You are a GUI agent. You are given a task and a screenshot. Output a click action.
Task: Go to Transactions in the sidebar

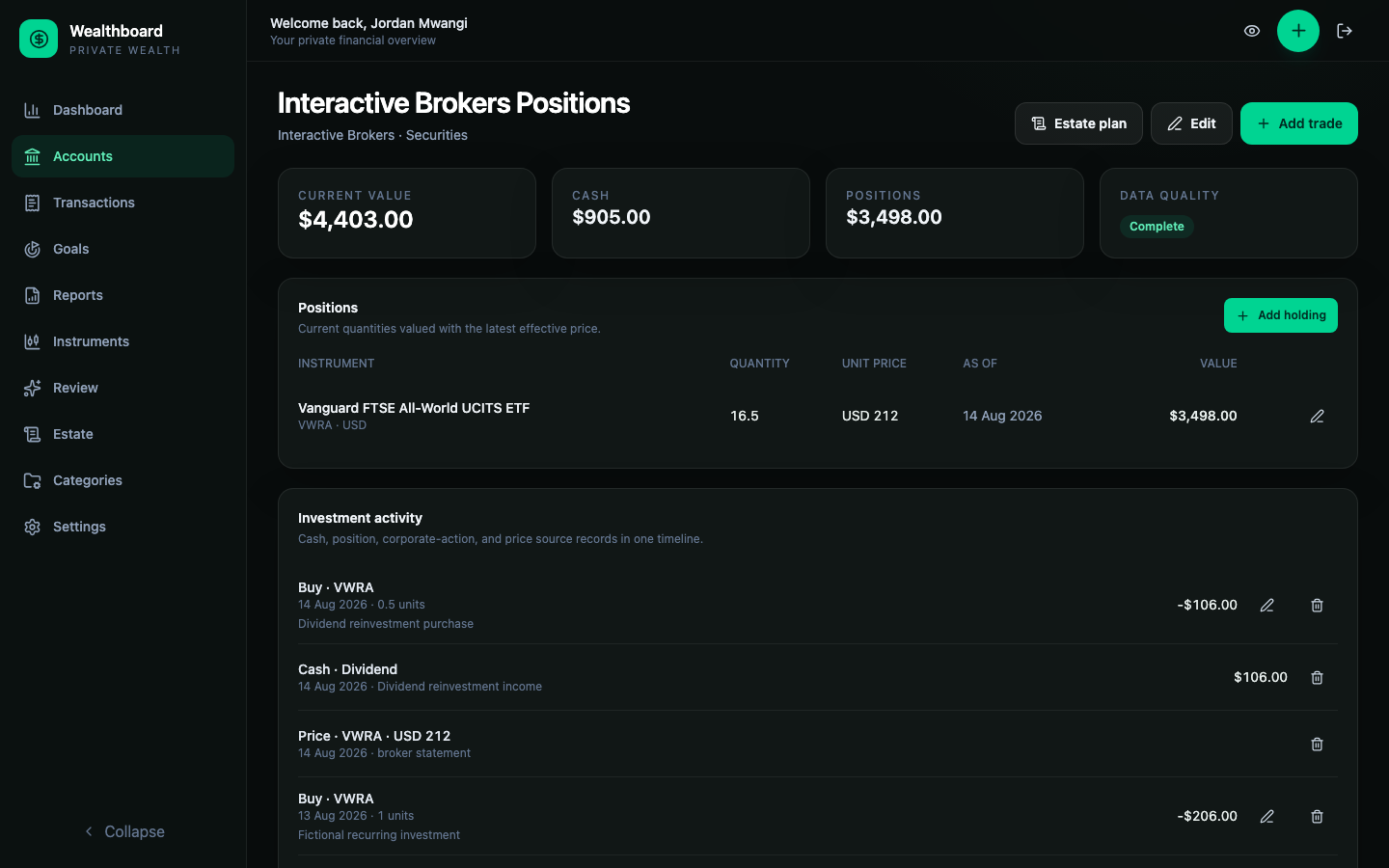point(123,203)
